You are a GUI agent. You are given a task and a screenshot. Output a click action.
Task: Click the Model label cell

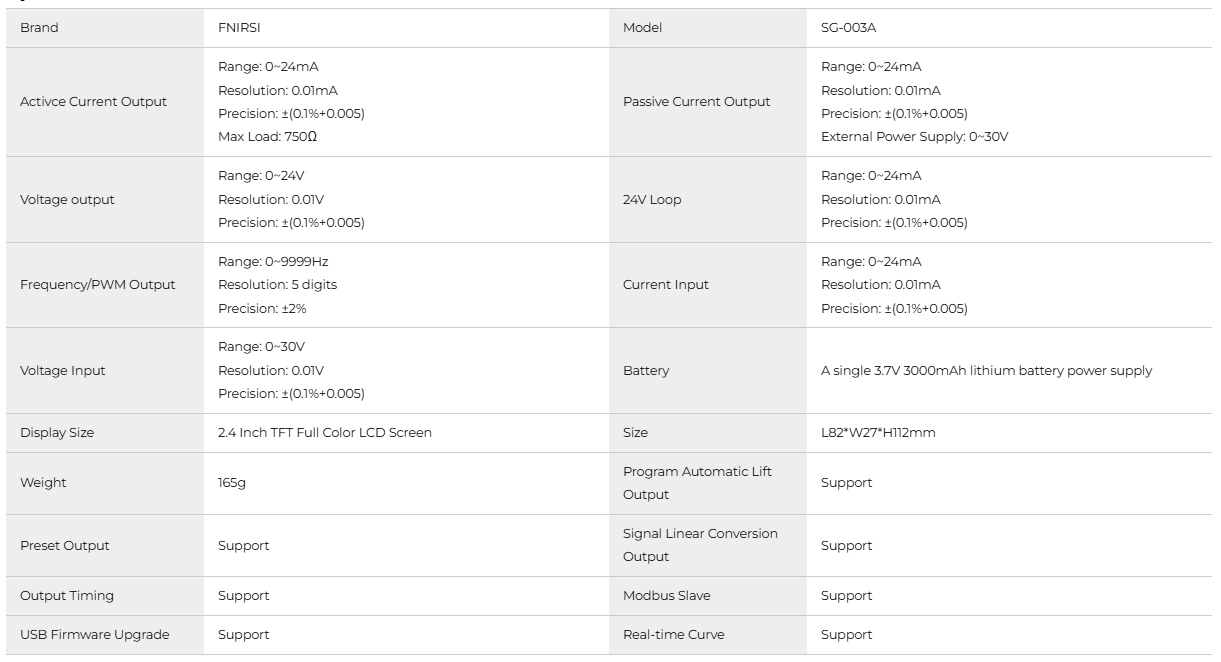click(642, 28)
